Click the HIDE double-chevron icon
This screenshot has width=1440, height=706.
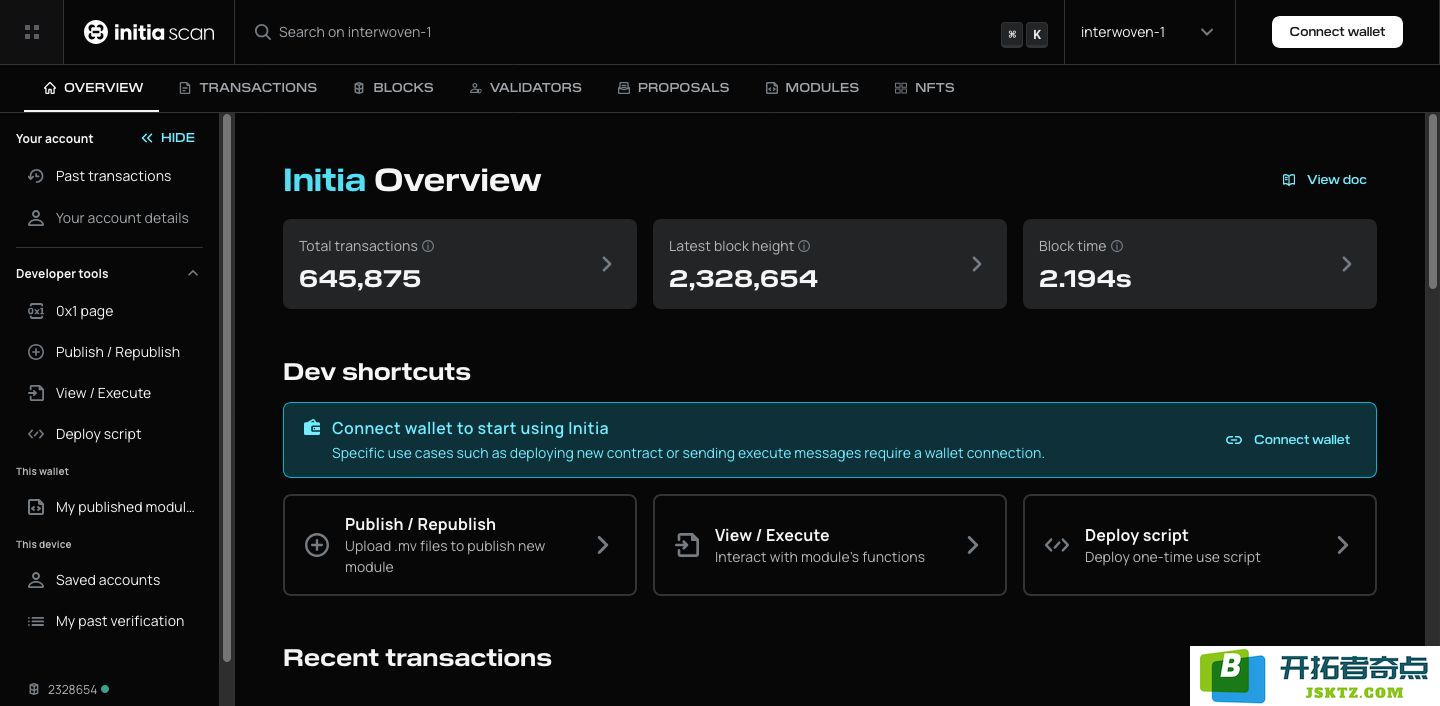pyautogui.click(x=147, y=138)
